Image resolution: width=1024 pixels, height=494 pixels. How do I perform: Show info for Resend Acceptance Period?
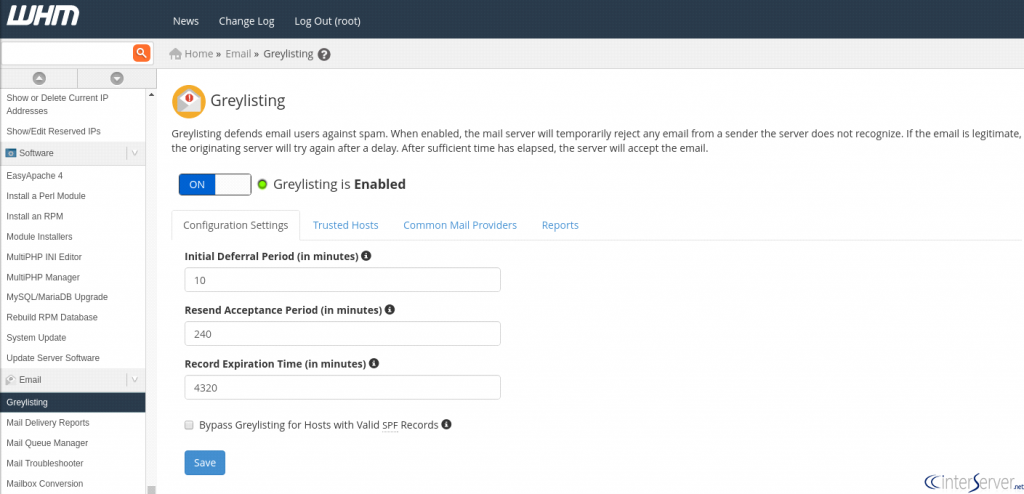tap(390, 309)
